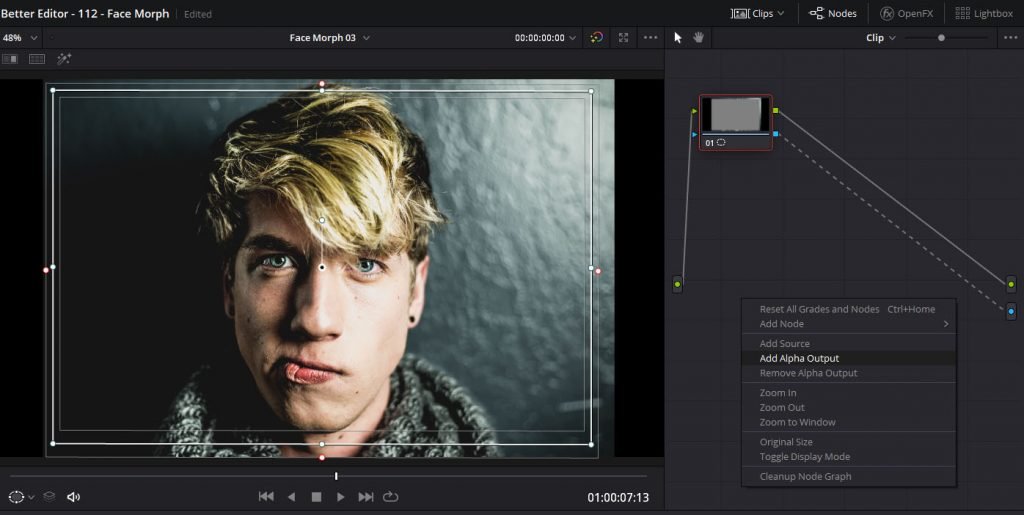
Task: Select the hand pan tool
Action: pyautogui.click(x=698, y=38)
